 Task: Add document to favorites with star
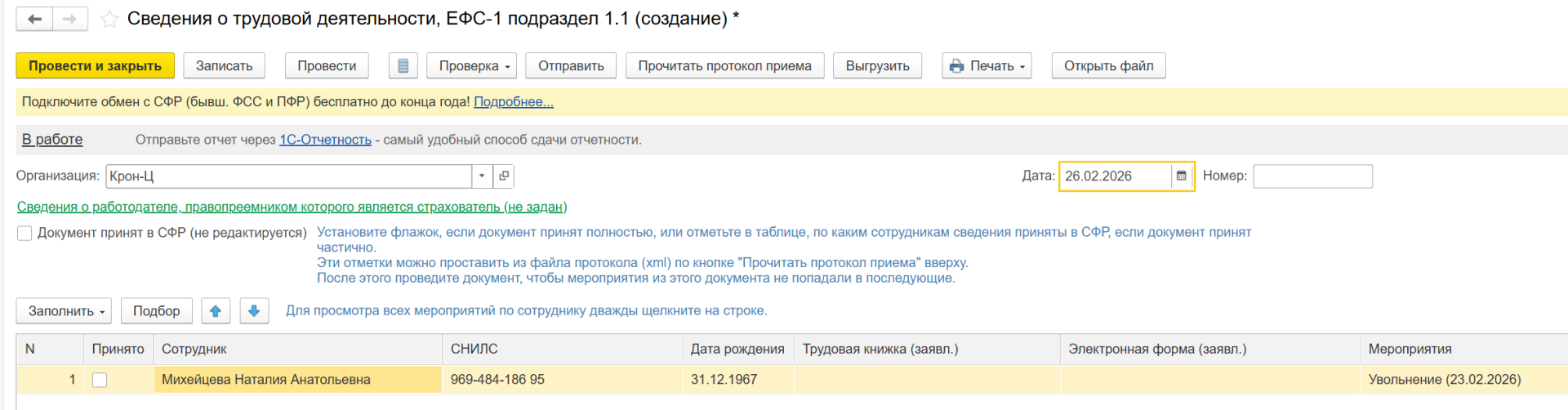[109, 20]
